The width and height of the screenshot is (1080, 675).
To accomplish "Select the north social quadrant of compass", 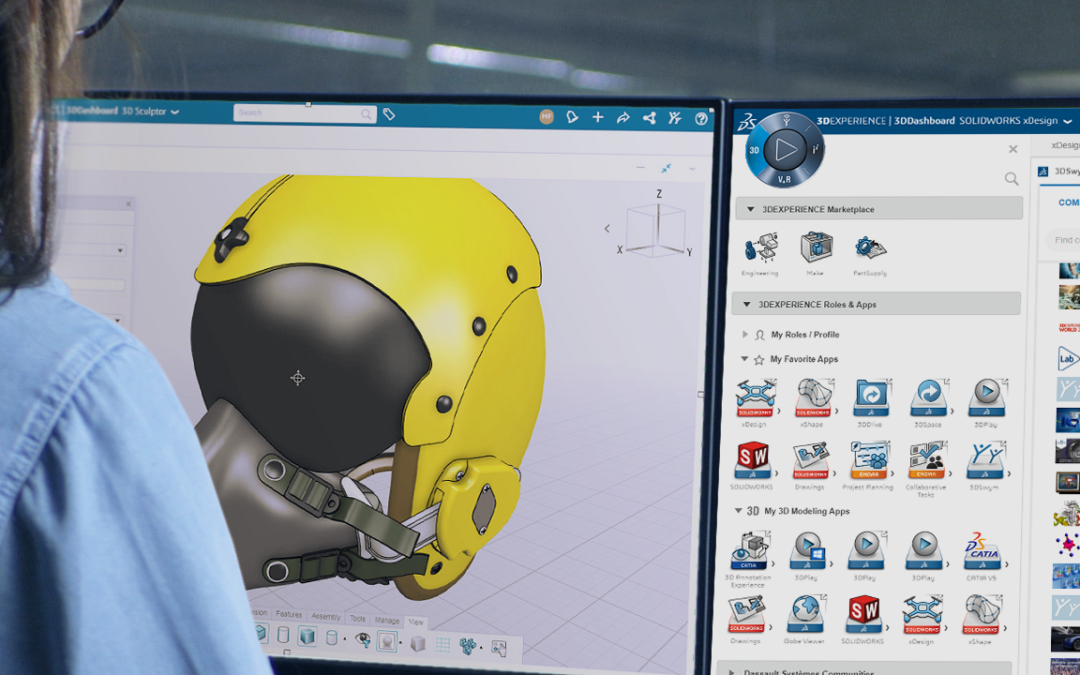I will pyautogui.click(x=786, y=121).
